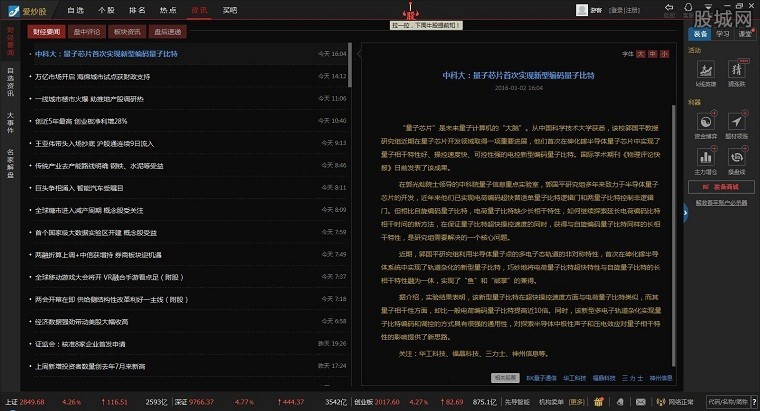
Task: Open related stock 三力士 link
Action: (633, 378)
